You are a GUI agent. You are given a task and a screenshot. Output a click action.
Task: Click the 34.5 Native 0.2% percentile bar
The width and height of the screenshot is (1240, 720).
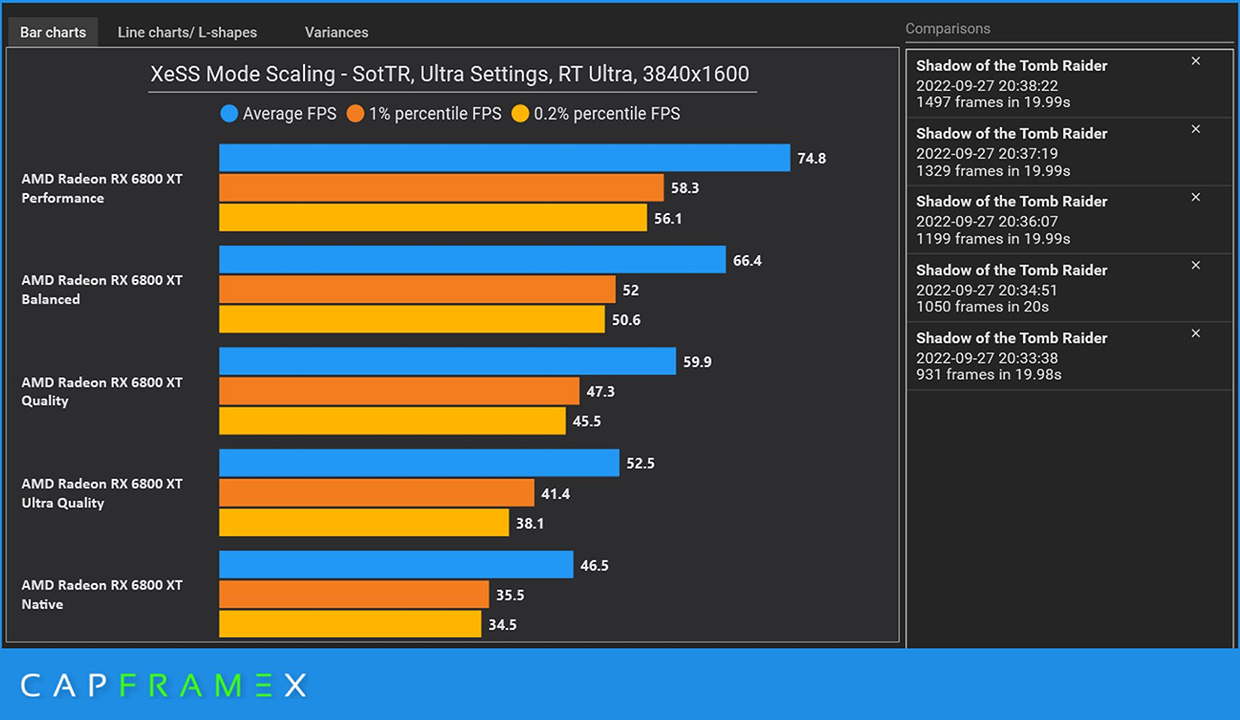351,624
